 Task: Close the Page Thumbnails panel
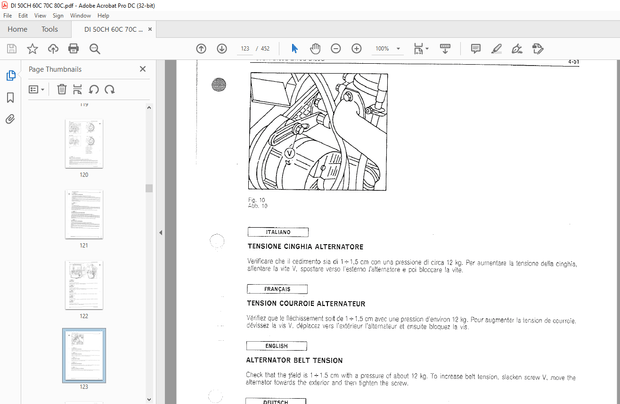[x=143, y=69]
